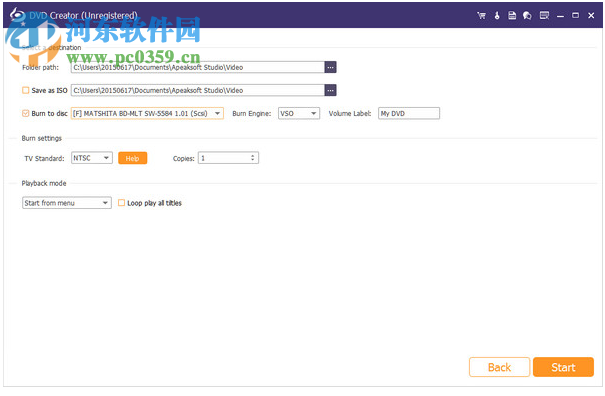
Task: Click the Copies spinner arrows
Action: (x=252, y=158)
